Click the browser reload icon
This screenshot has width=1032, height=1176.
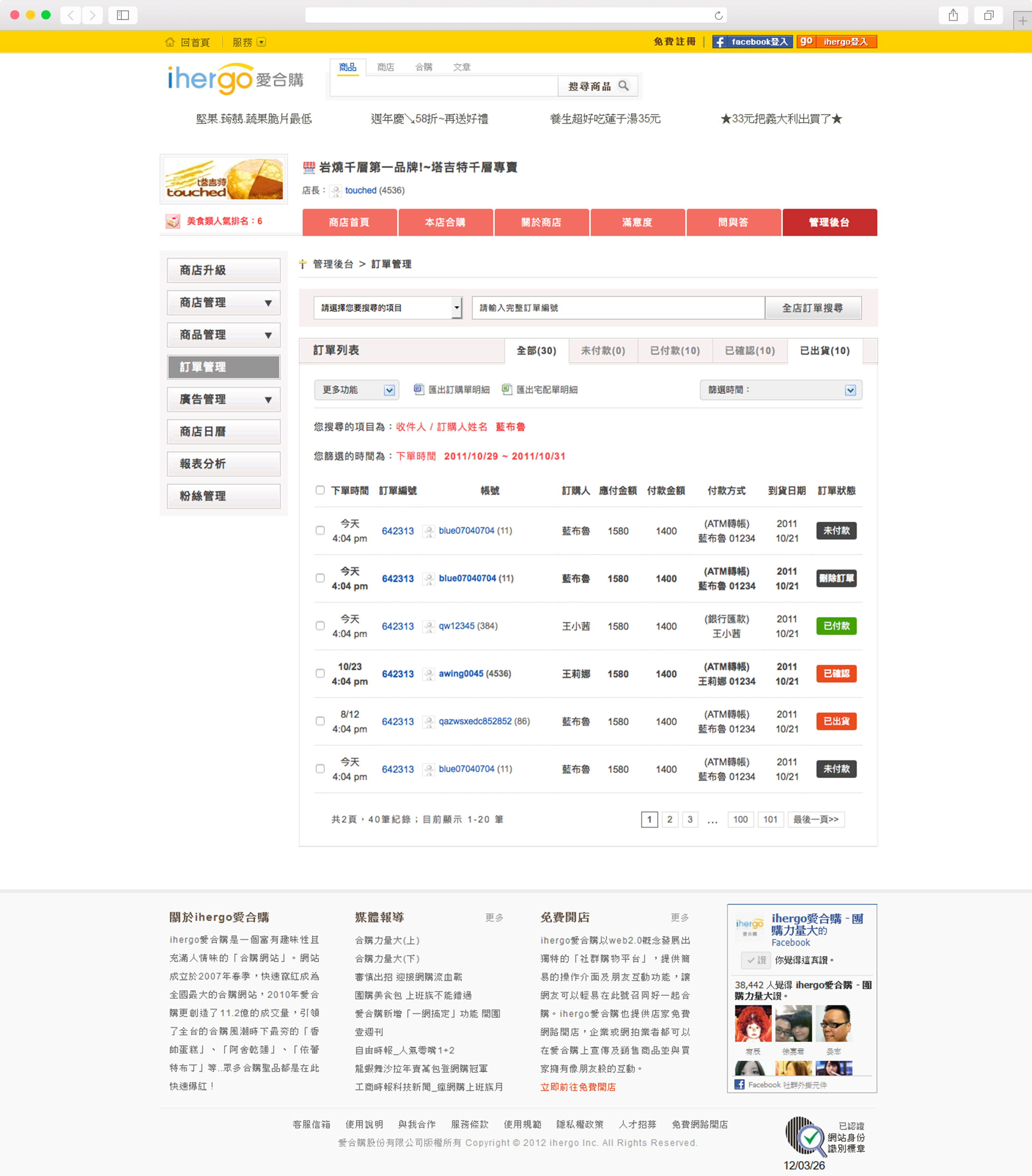(x=719, y=15)
